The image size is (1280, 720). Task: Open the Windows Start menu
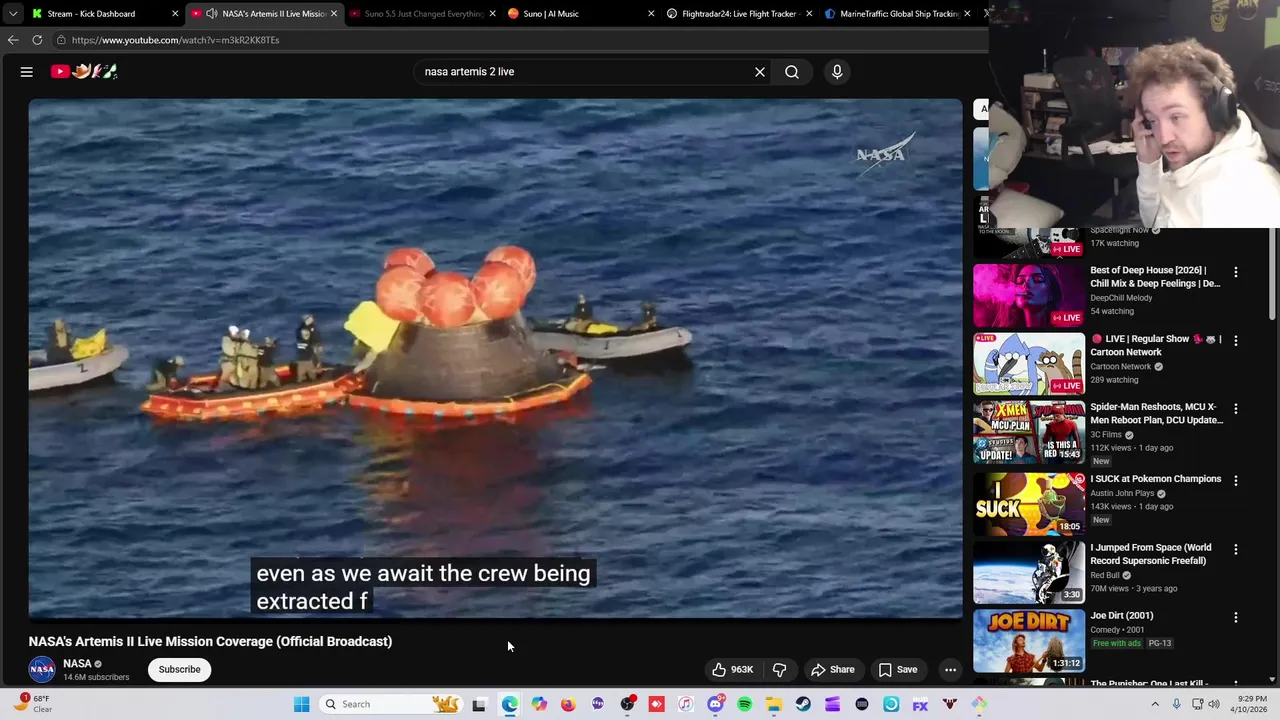[x=301, y=704]
